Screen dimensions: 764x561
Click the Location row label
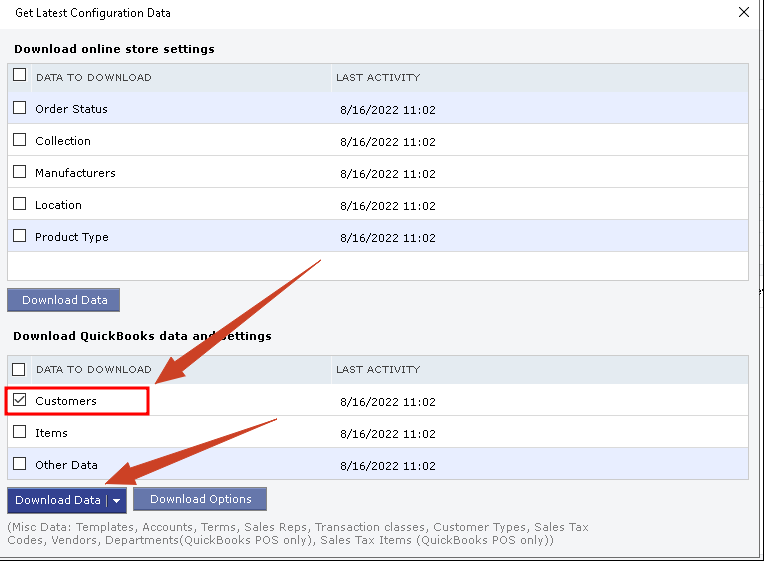[58, 205]
